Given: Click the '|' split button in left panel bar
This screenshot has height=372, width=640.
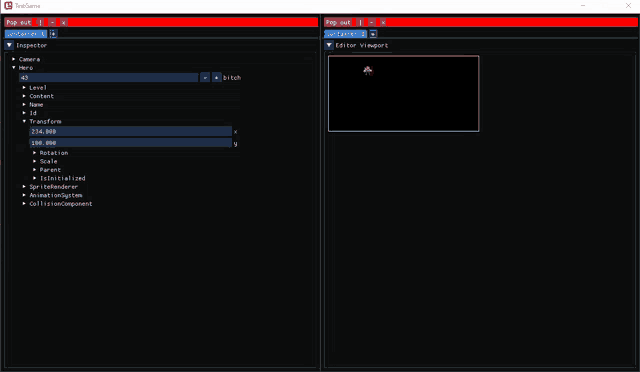Looking at the screenshot, I should click(x=40, y=22).
